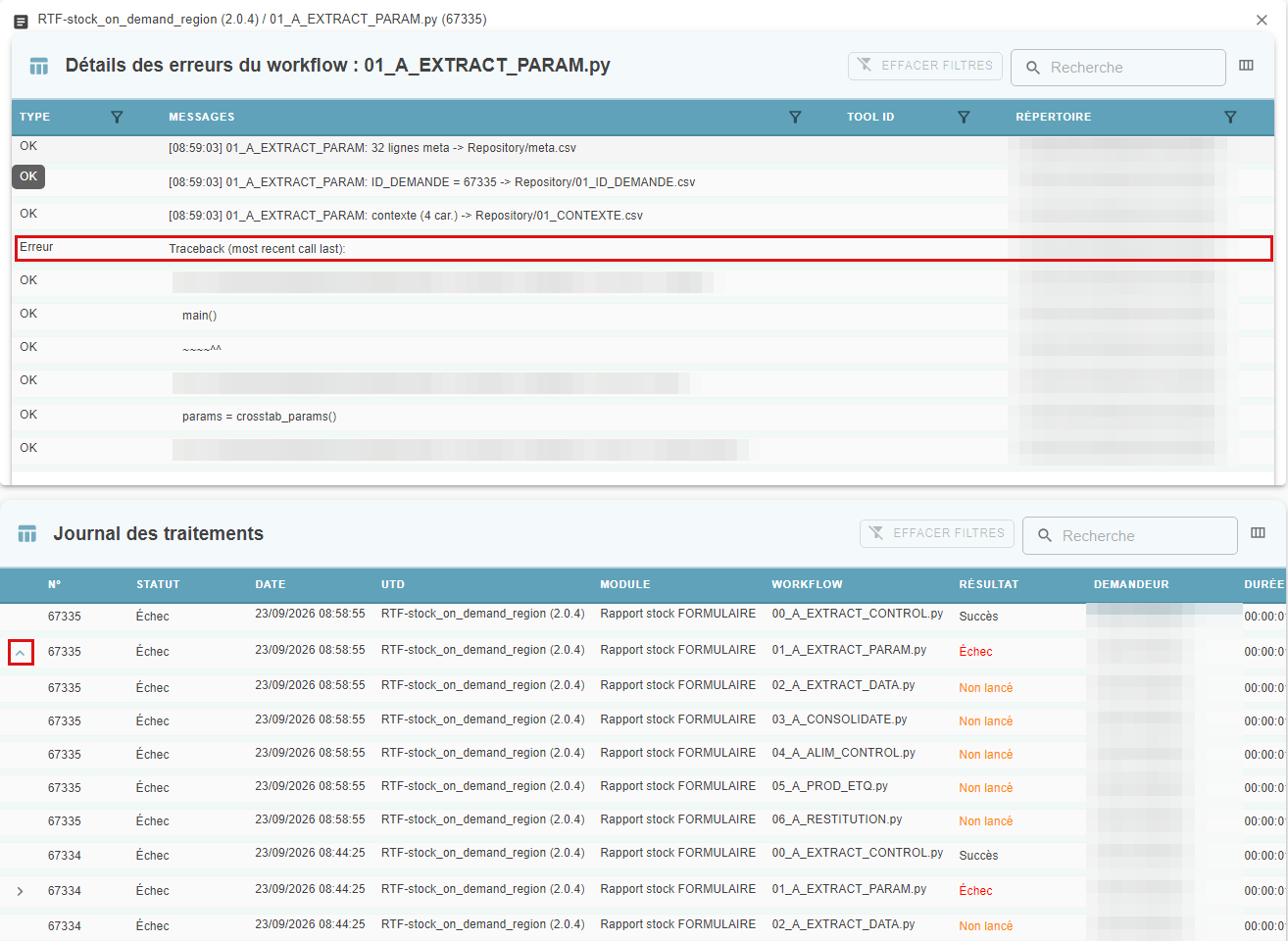Focus the Recherche field in Journal des traitements
Viewport: 1288px width, 941px height.
[1130, 536]
